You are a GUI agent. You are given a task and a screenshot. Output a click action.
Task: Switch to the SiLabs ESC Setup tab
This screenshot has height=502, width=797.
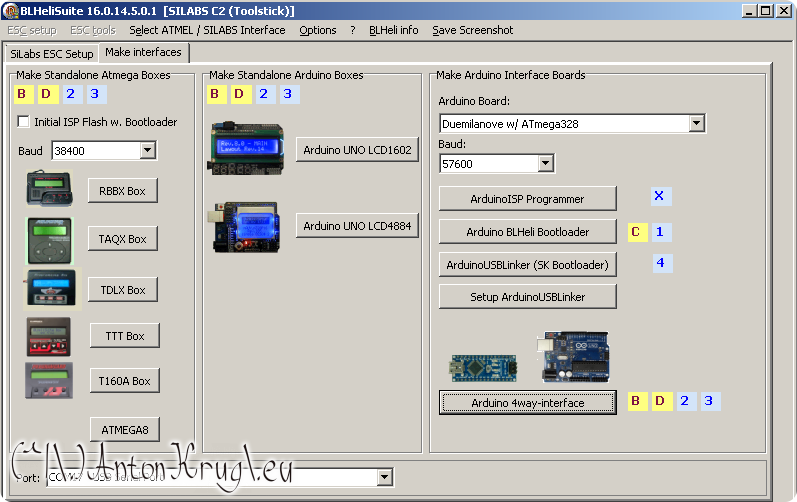52,54
